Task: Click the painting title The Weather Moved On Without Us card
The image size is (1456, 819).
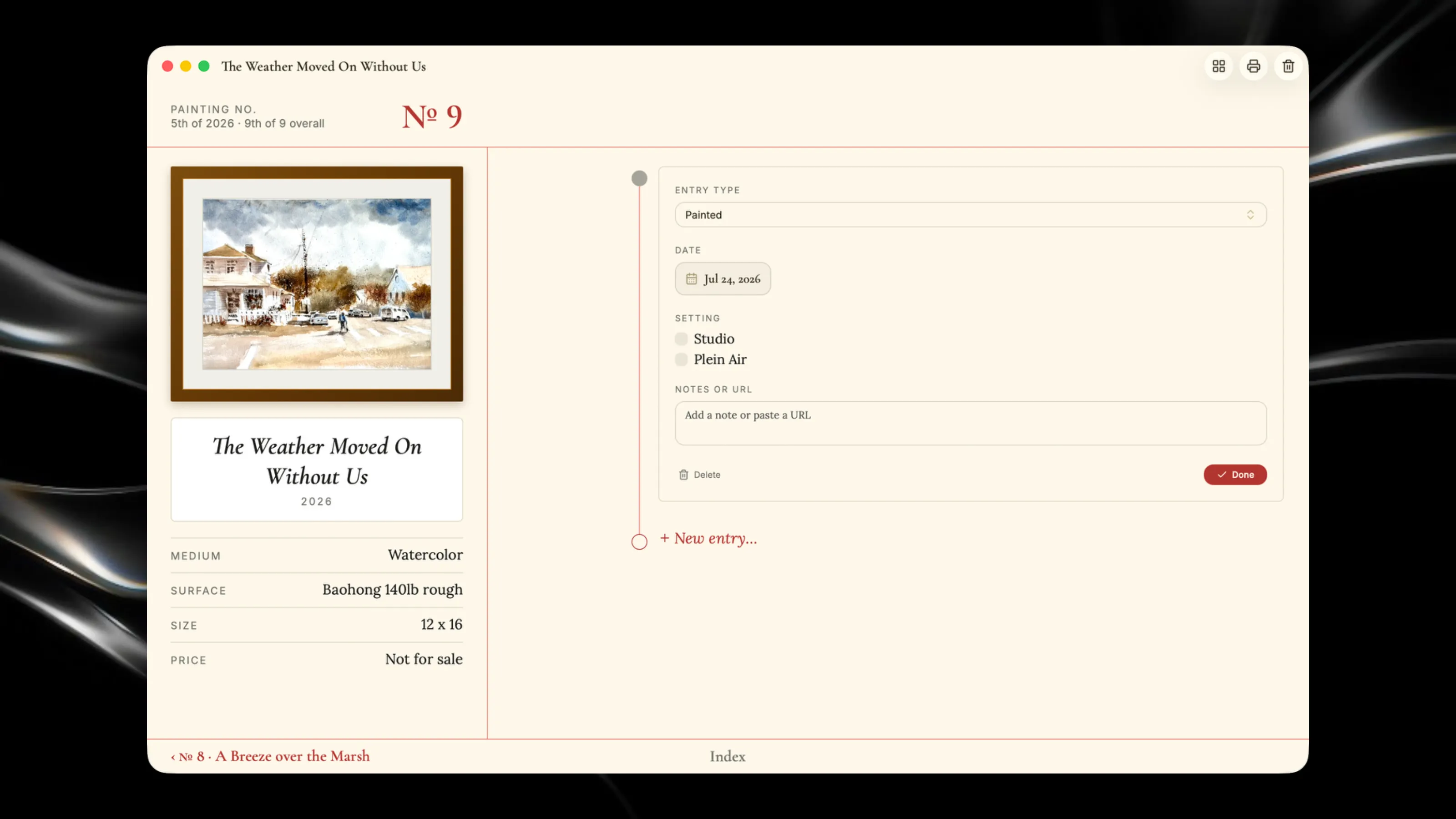Action: tap(317, 470)
